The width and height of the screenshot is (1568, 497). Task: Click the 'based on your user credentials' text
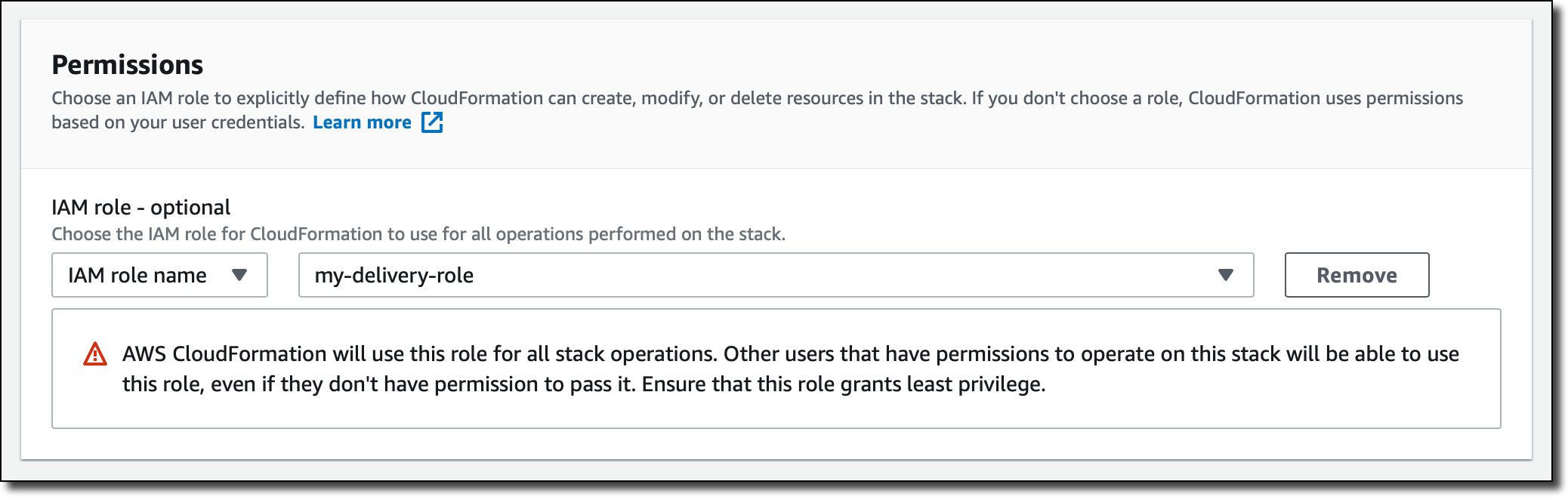click(x=177, y=122)
